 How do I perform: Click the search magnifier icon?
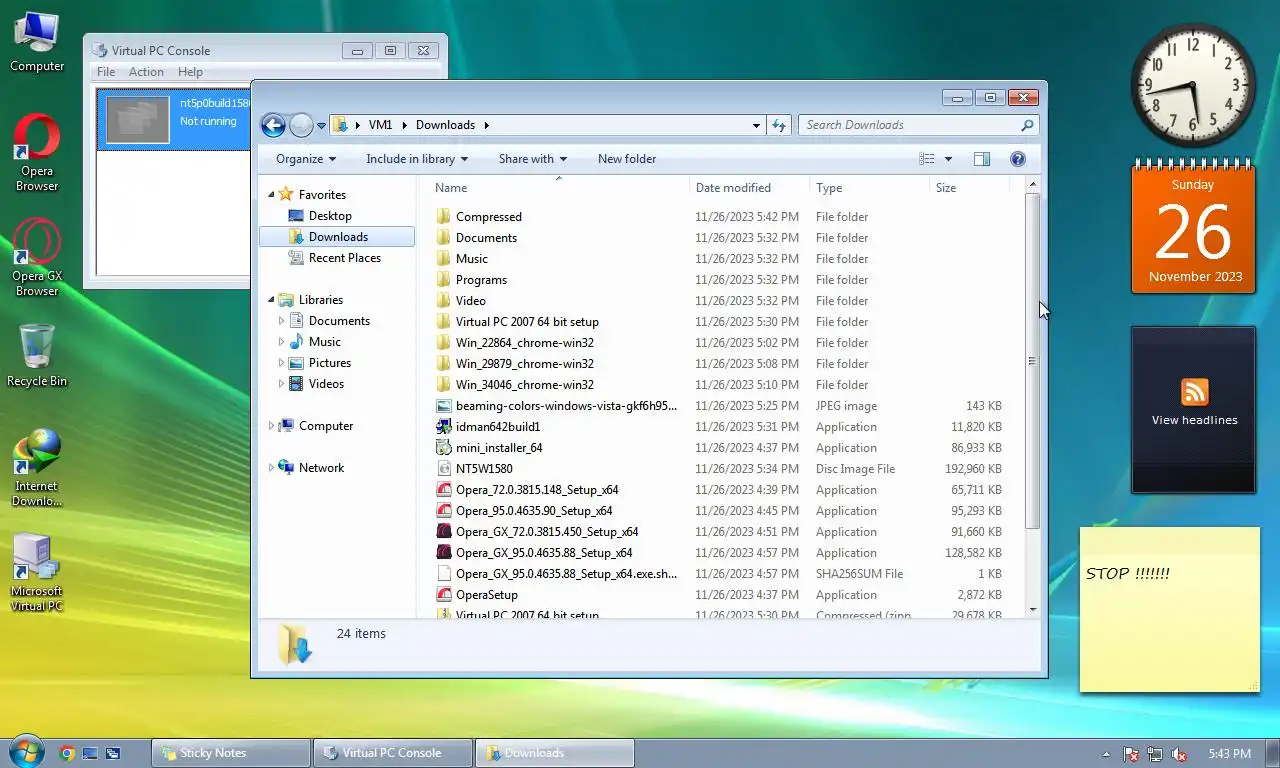[x=1027, y=125]
